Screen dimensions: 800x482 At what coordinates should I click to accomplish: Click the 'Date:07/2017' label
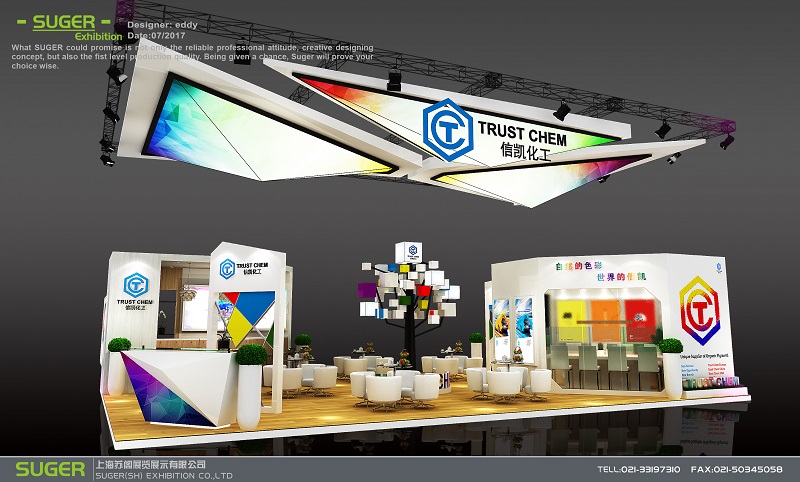156,34
